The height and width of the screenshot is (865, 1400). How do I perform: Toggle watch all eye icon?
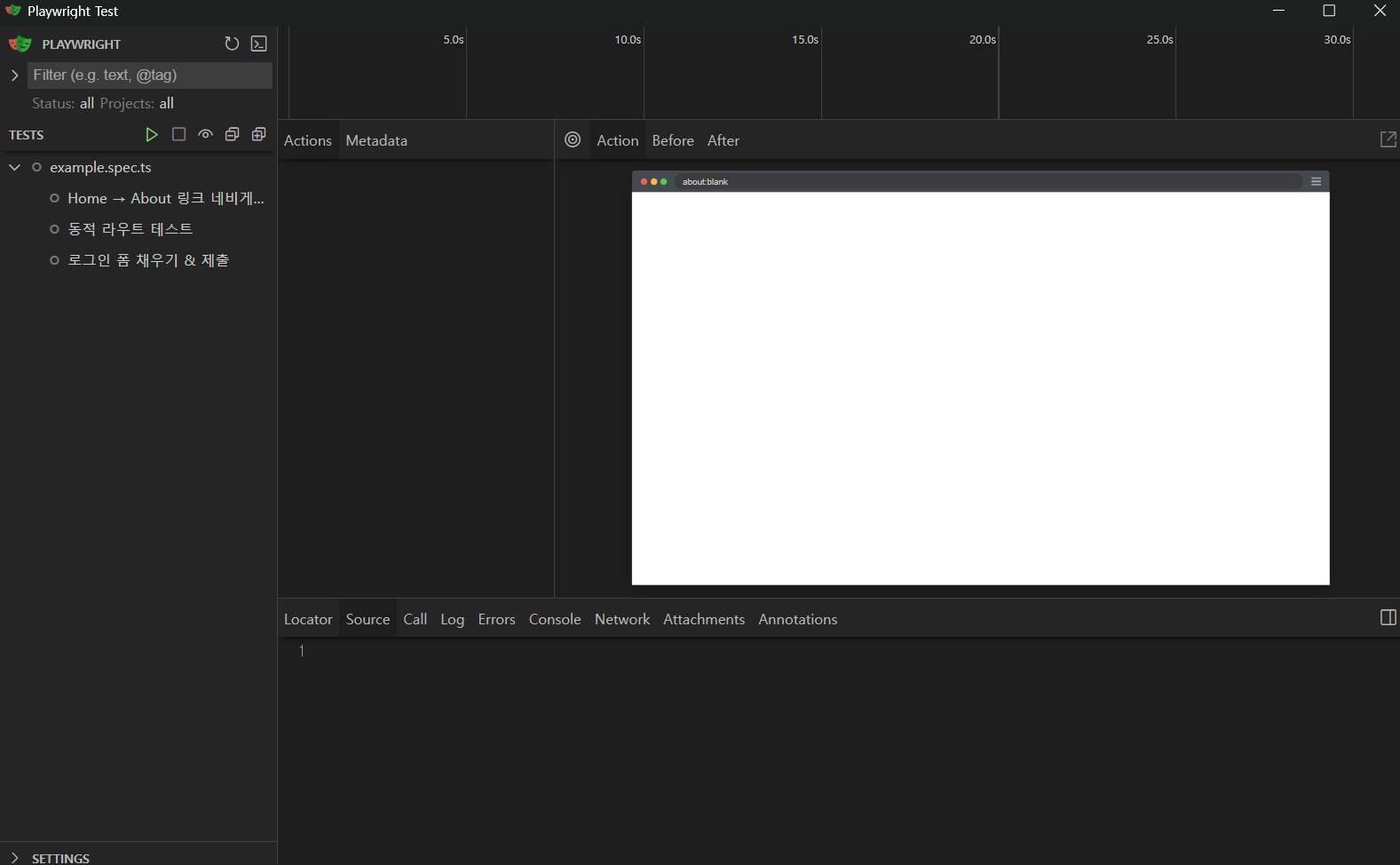tap(205, 135)
